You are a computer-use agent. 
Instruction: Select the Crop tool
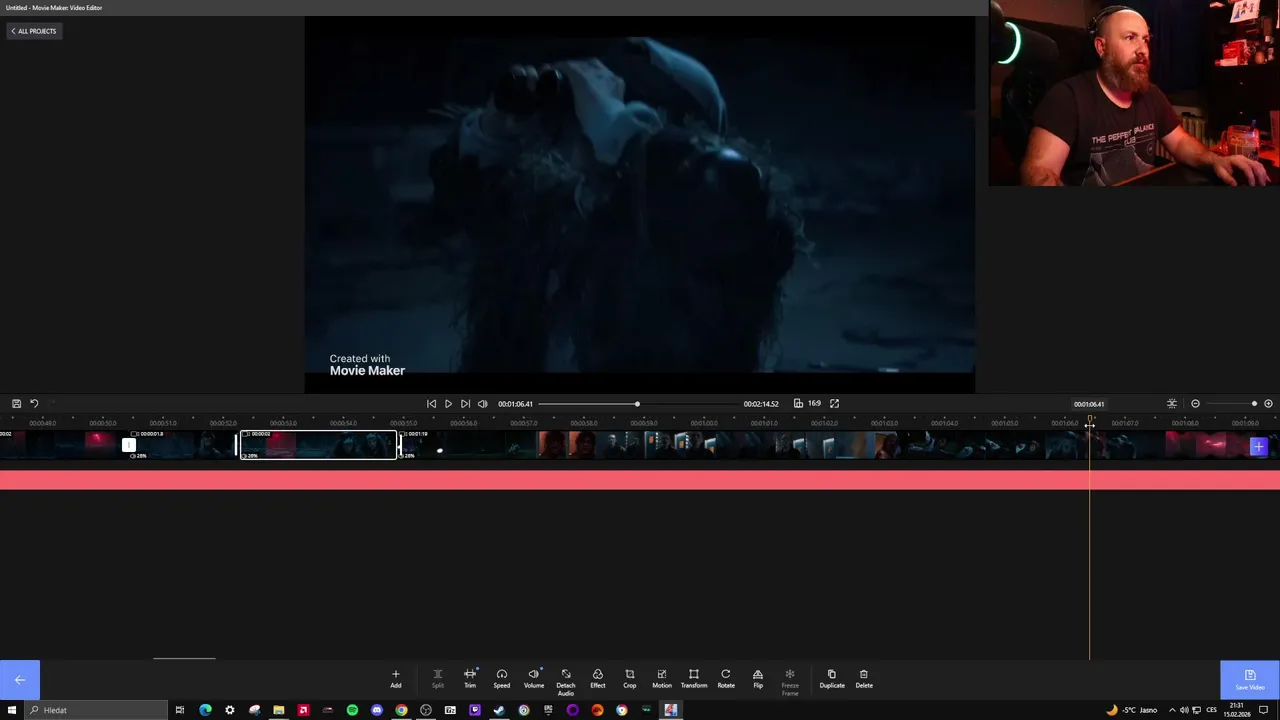630,679
